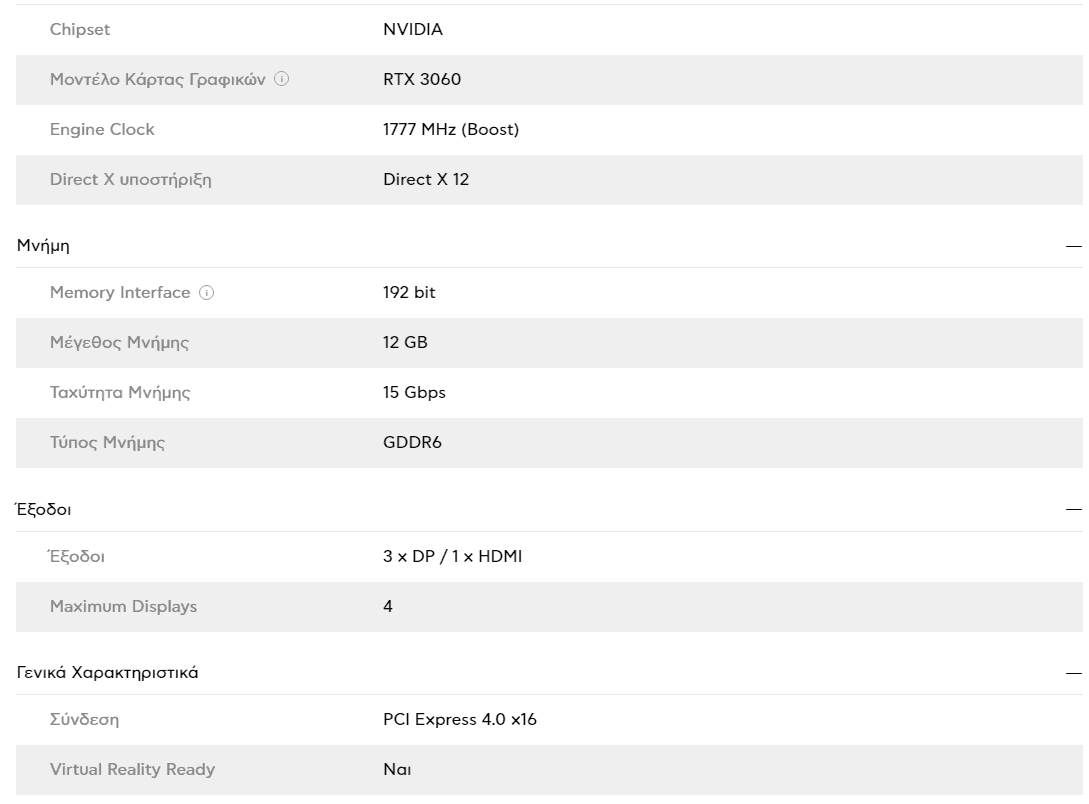Click the GDDR6 memory type value
The height and width of the screenshot is (804, 1089).
412,442
